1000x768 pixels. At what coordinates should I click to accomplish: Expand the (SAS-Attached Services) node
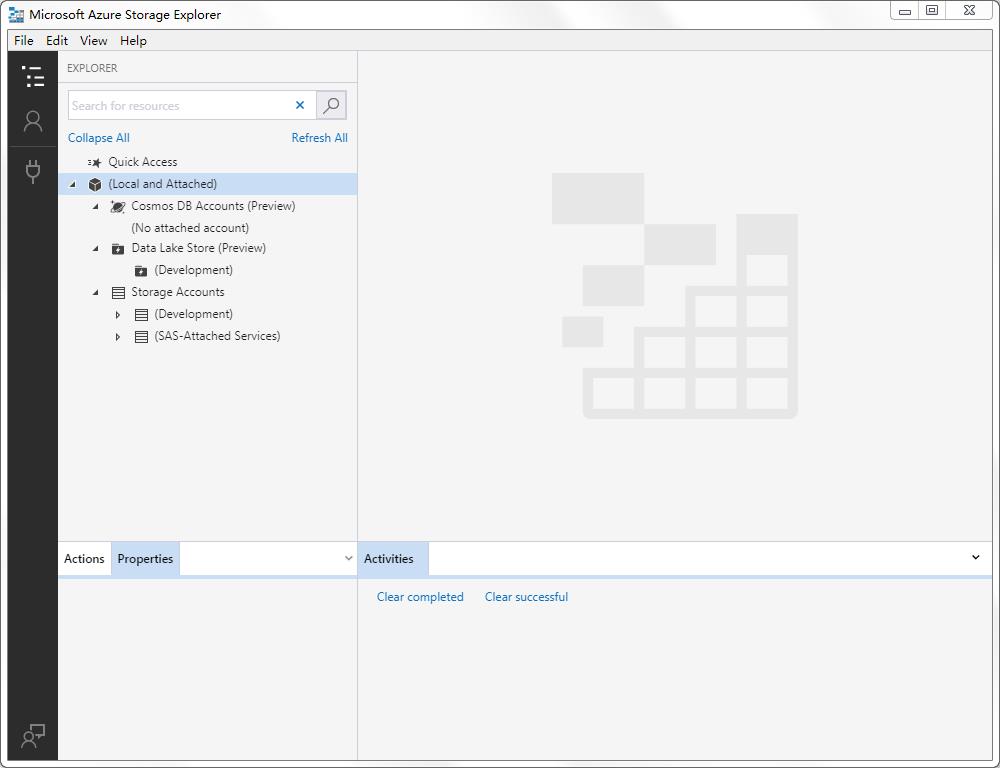click(x=118, y=337)
